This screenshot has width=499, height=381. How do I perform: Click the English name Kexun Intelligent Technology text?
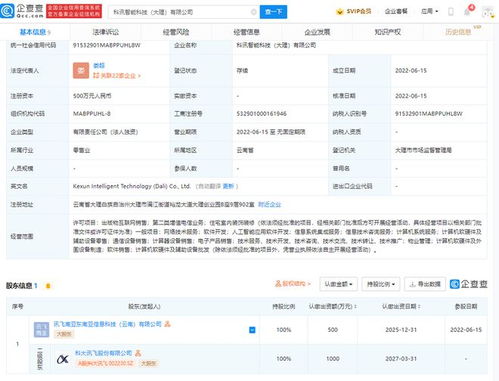pos(132,186)
